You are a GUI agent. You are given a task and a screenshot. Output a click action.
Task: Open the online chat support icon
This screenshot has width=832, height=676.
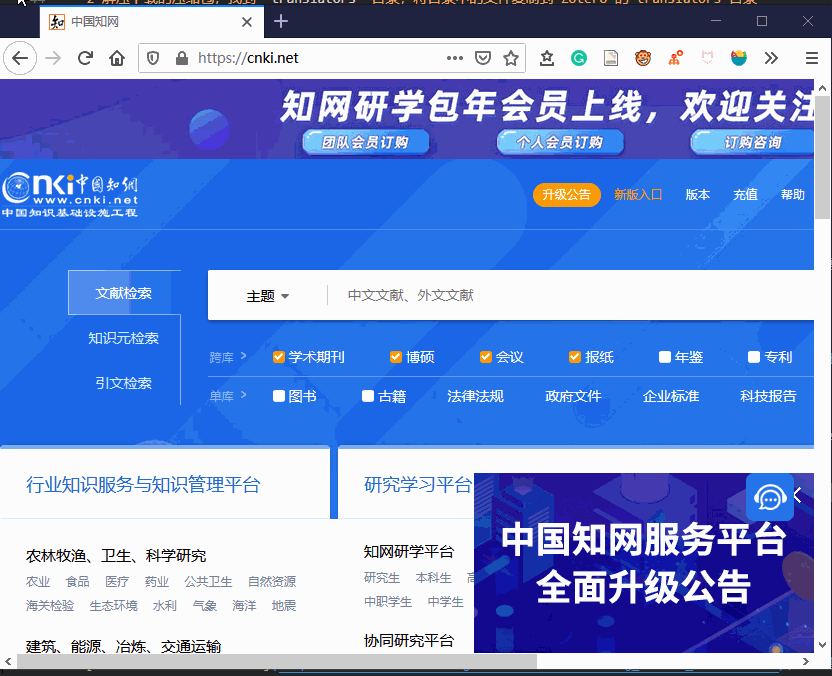[769, 497]
